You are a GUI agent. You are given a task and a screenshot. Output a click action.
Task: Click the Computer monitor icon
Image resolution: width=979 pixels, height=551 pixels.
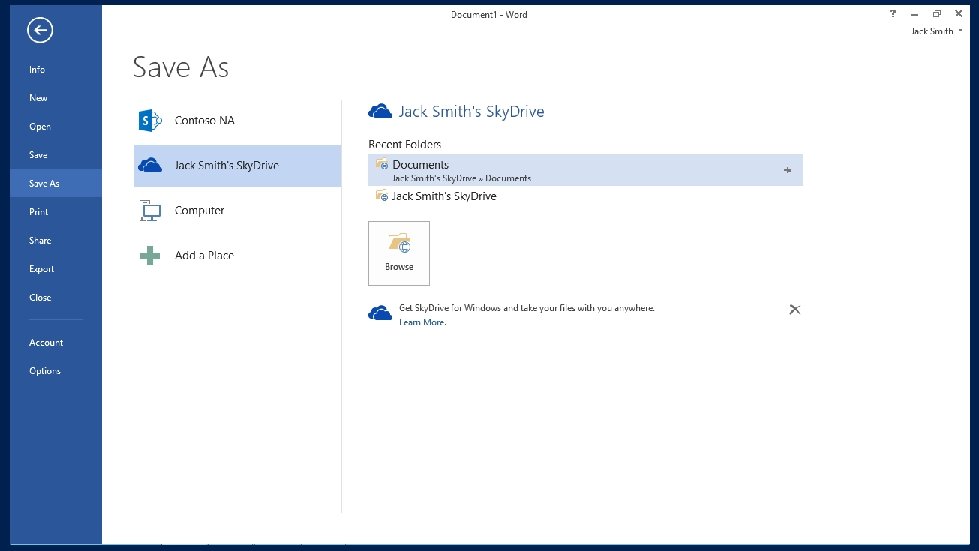point(150,211)
